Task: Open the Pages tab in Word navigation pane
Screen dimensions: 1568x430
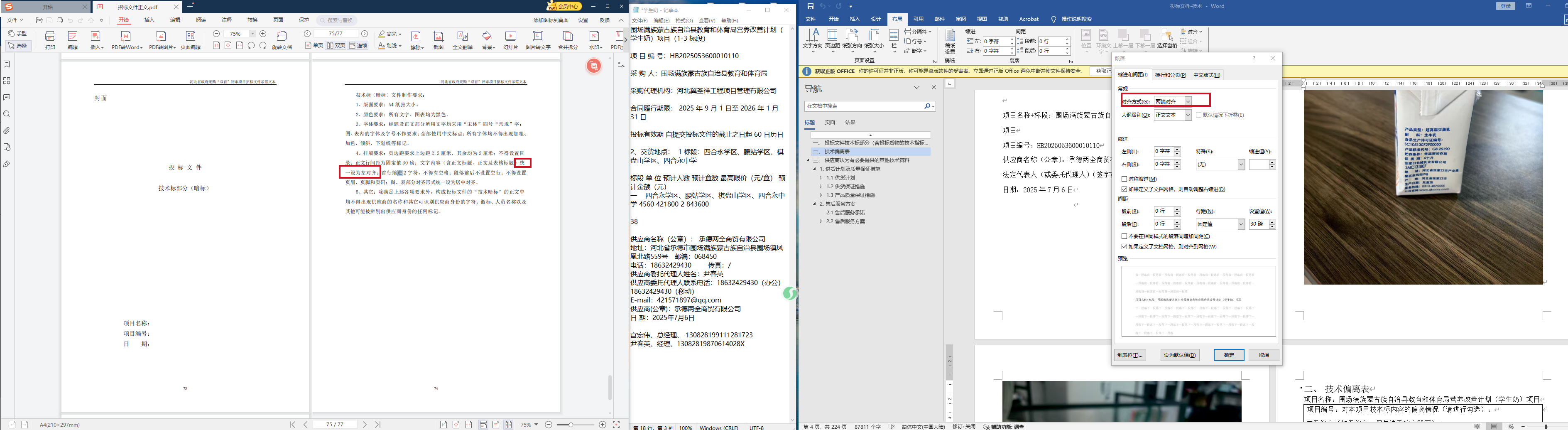Action: pyautogui.click(x=830, y=123)
